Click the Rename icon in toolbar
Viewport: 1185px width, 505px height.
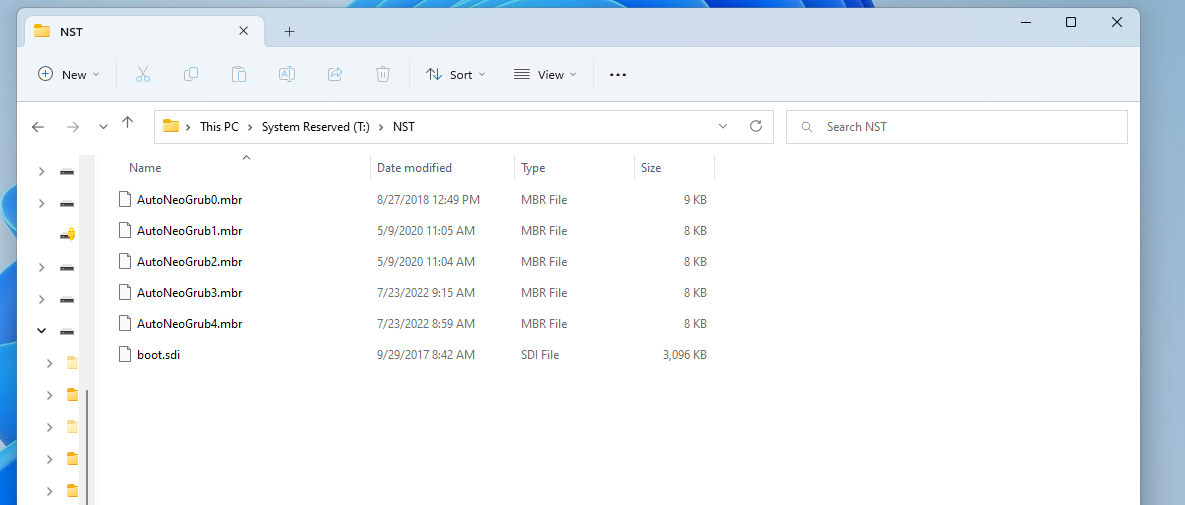(286, 74)
